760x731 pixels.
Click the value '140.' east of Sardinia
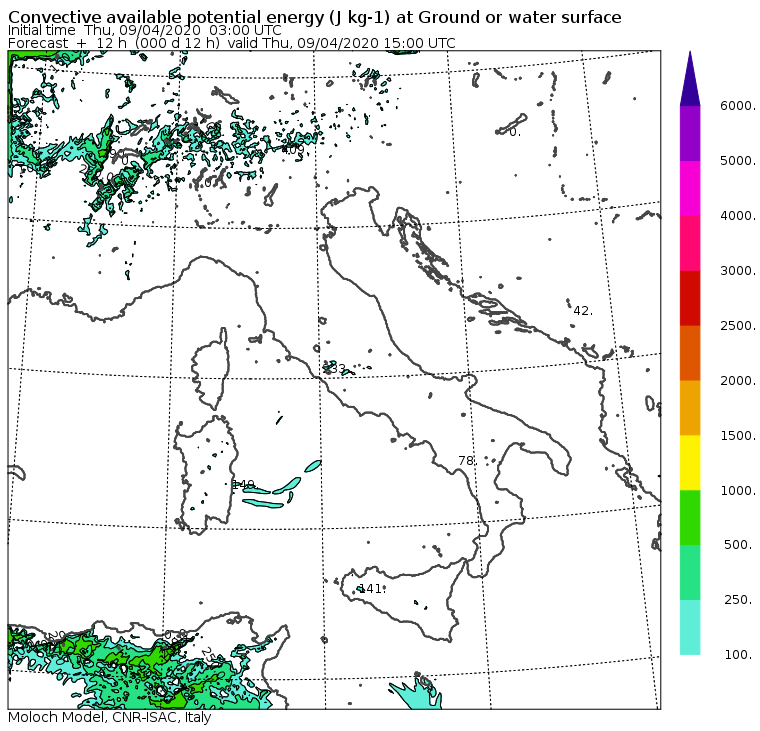coord(244,484)
